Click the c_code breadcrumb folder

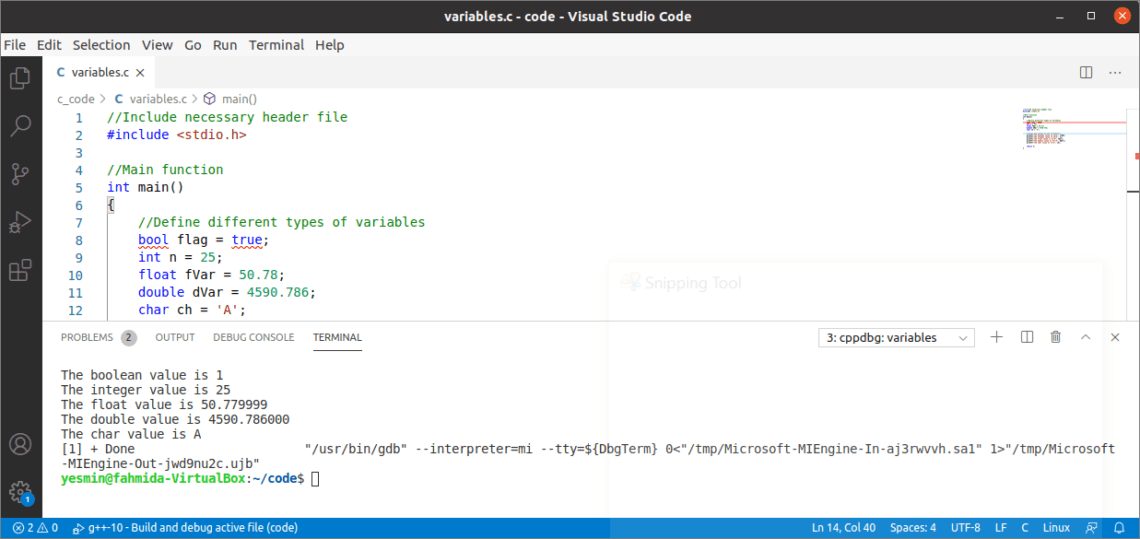76,99
